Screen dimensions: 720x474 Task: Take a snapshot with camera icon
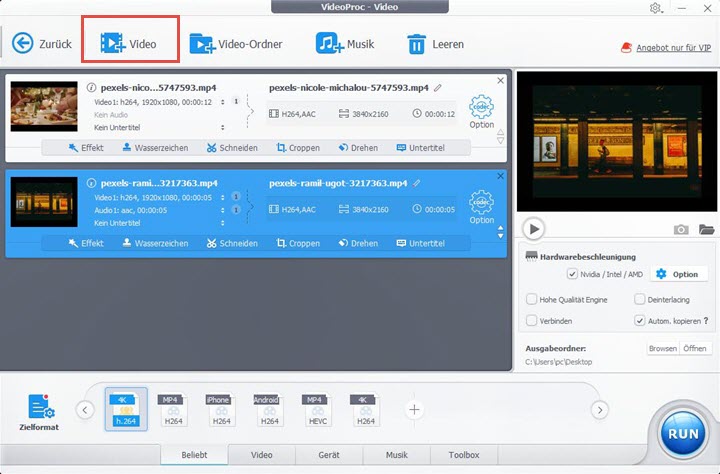coord(681,229)
